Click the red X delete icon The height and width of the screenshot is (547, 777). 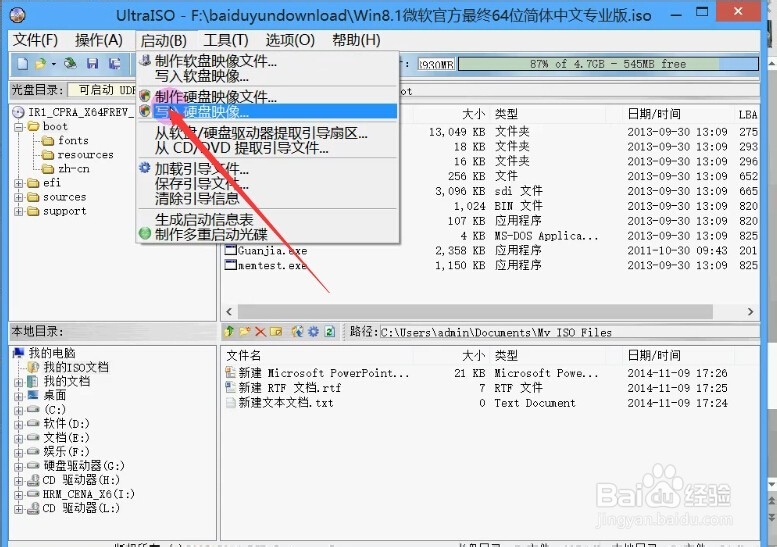coord(260,331)
